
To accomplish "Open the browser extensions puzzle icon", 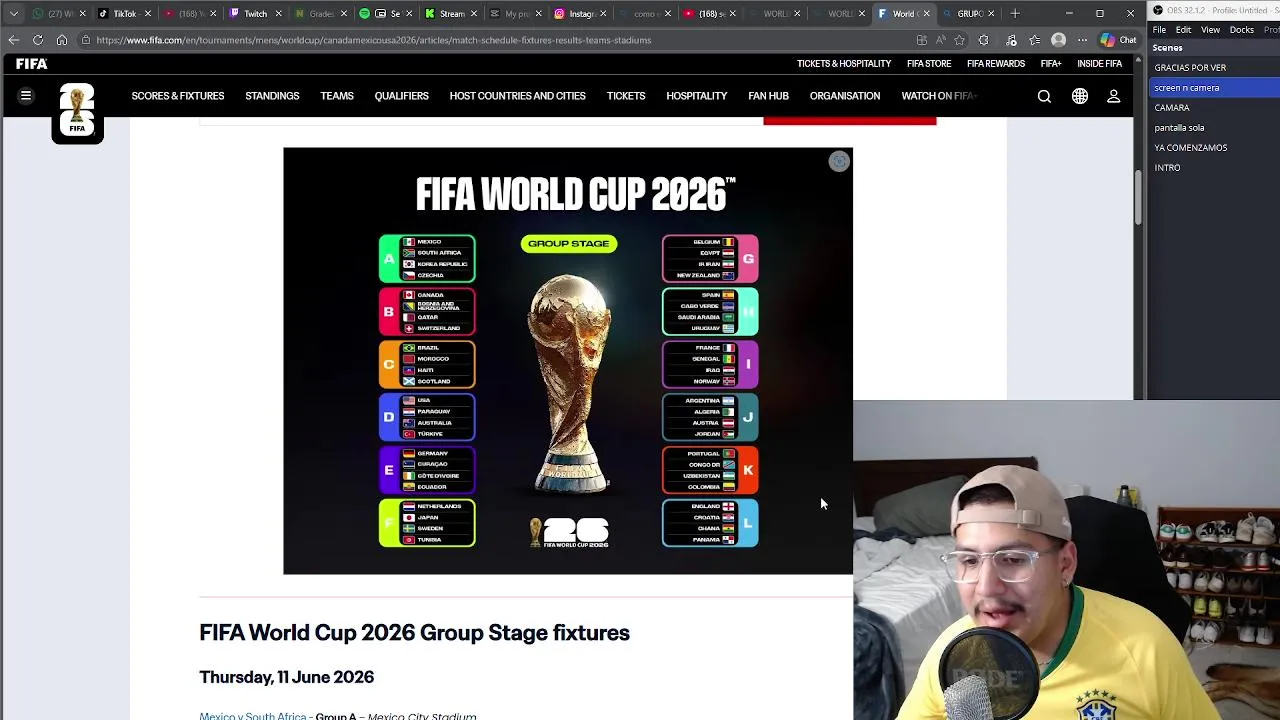I will tap(984, 40).
